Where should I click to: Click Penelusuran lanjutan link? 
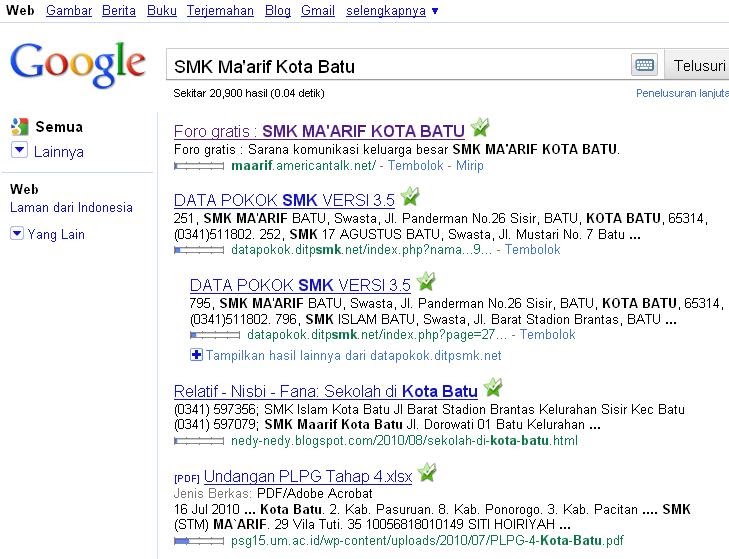coord(682,93)
